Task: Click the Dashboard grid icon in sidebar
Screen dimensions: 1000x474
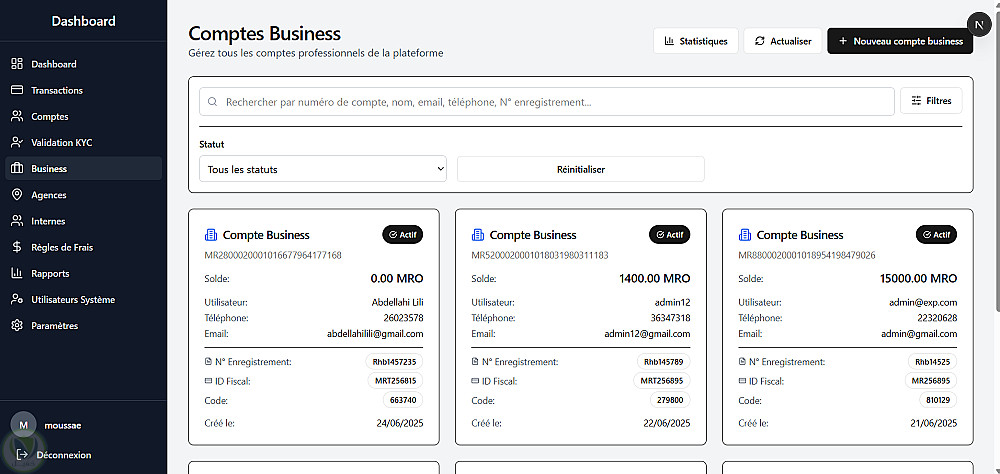Action: [17, 64]
